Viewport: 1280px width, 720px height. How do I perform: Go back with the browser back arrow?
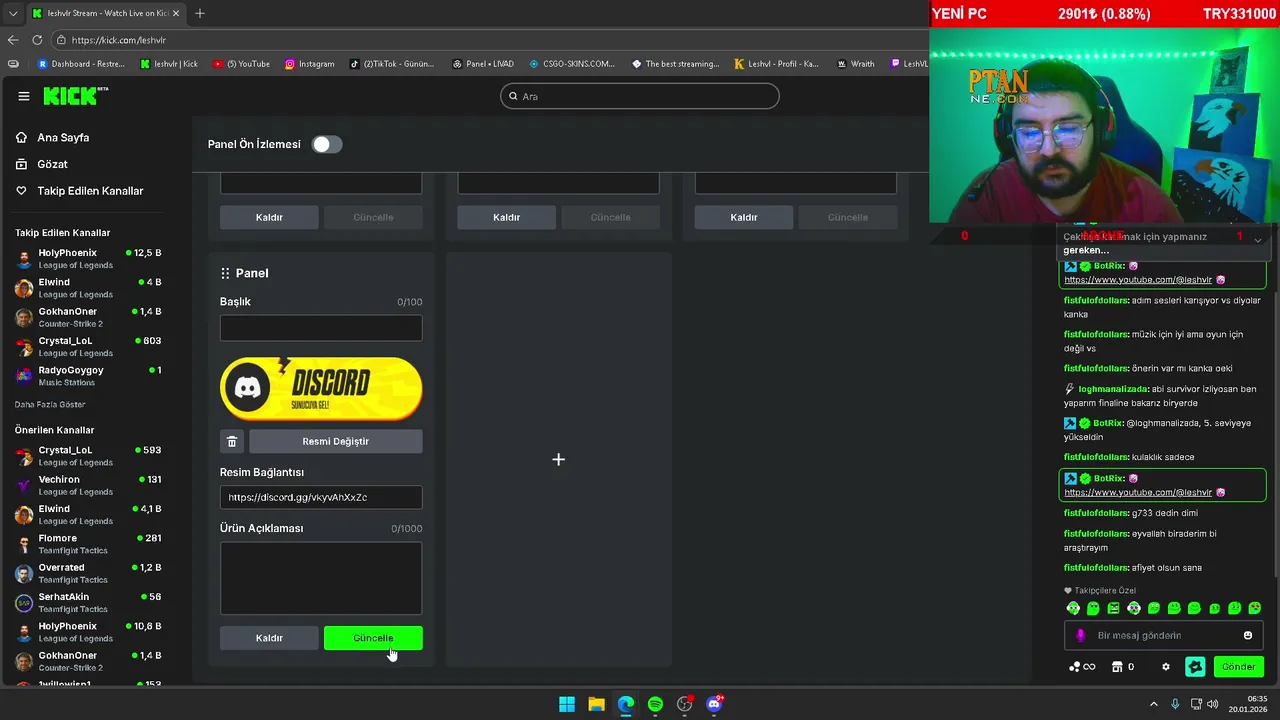(x=13, y=40)
